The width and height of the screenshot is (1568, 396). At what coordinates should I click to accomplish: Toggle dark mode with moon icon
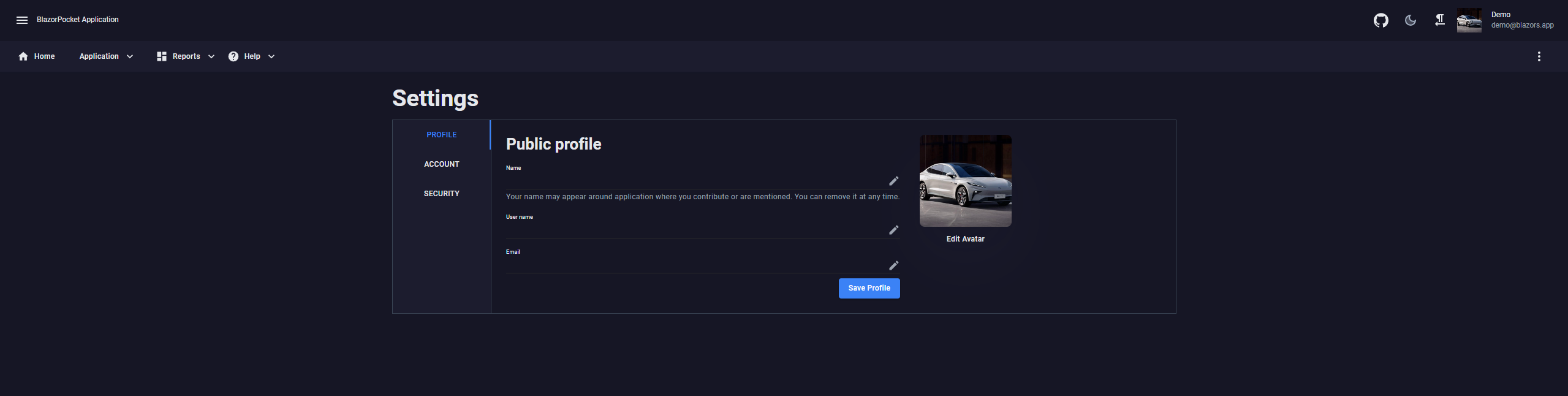[1410, 21]
